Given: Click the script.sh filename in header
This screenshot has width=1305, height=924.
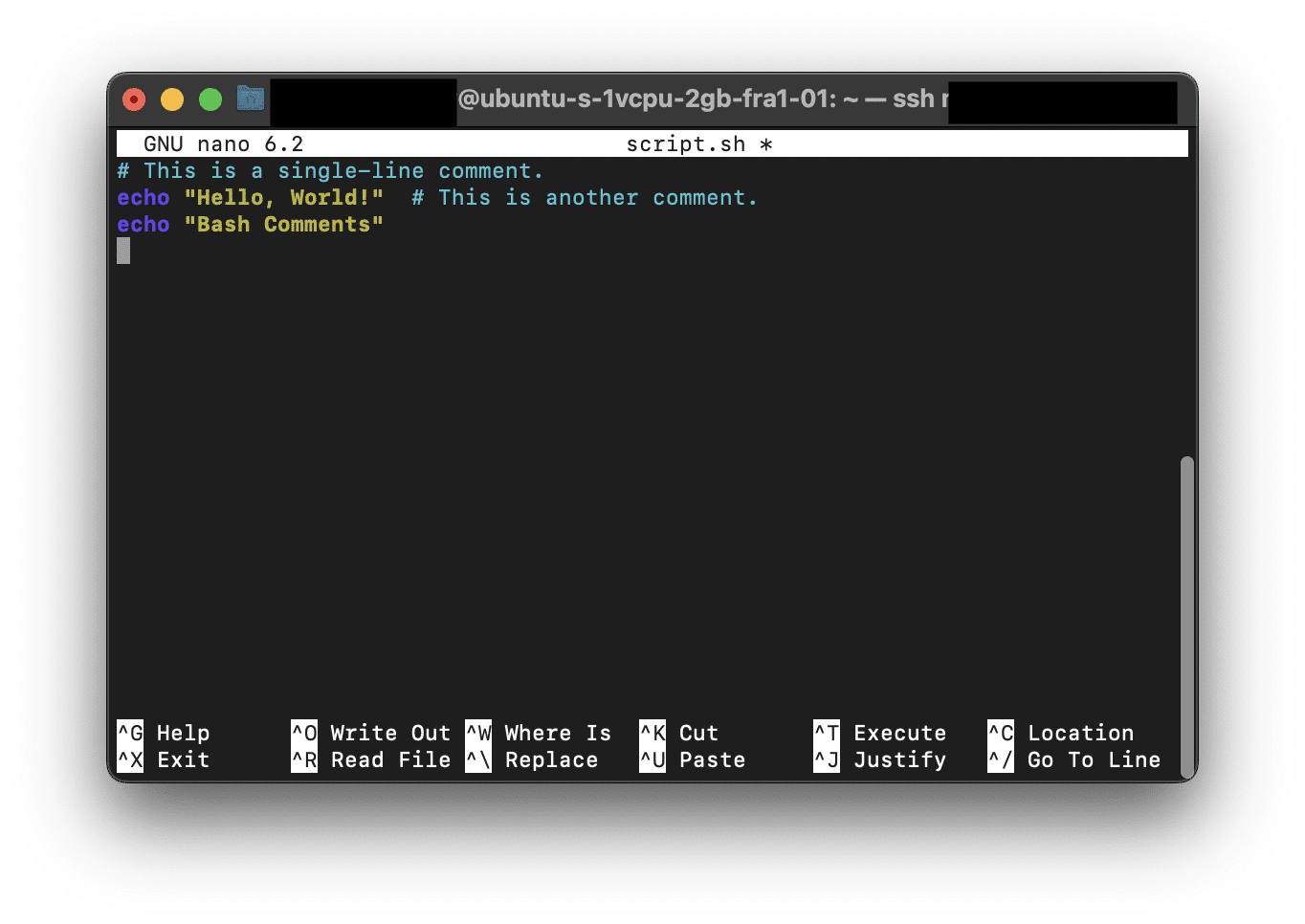Looking at the screenshot, I should (687, 143).
